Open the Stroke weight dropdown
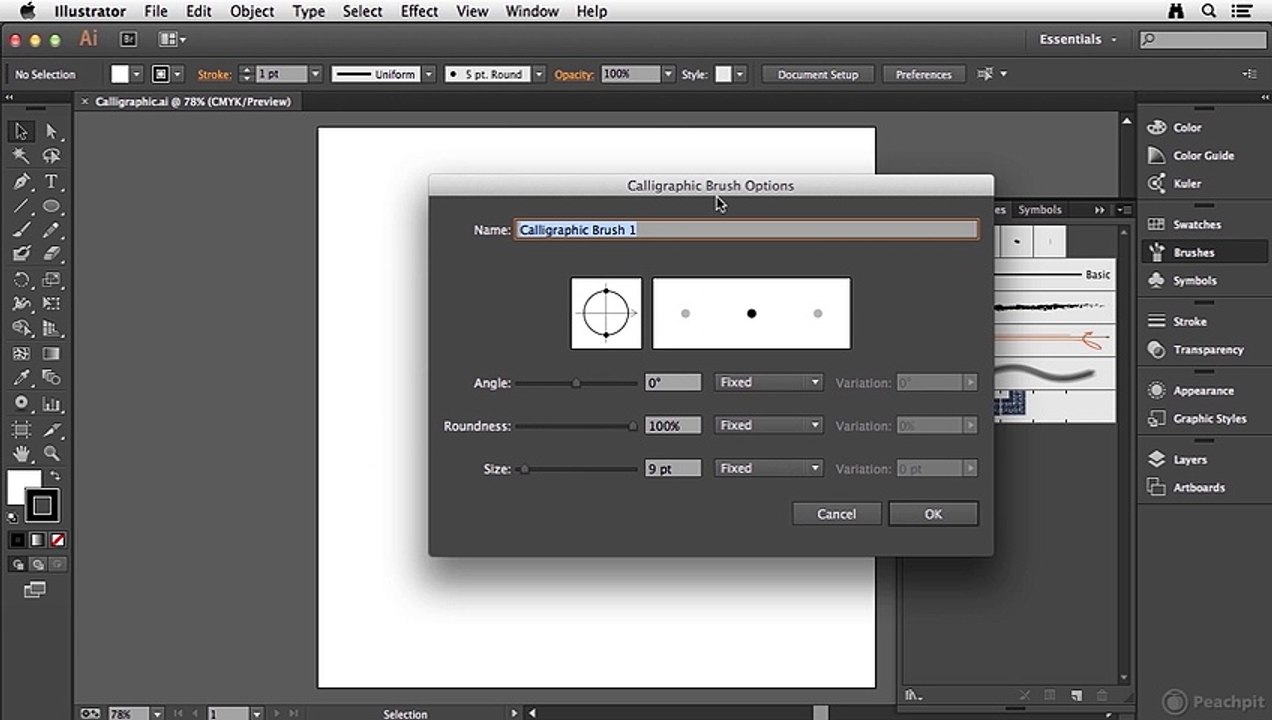Screen dimensions: 1272x720 pyautogui.click(x=315, y=74)
